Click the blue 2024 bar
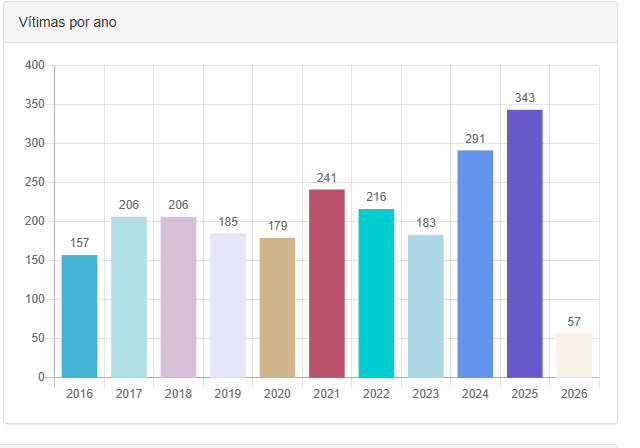This screenshot has height=448, width=640. point(475,264)
